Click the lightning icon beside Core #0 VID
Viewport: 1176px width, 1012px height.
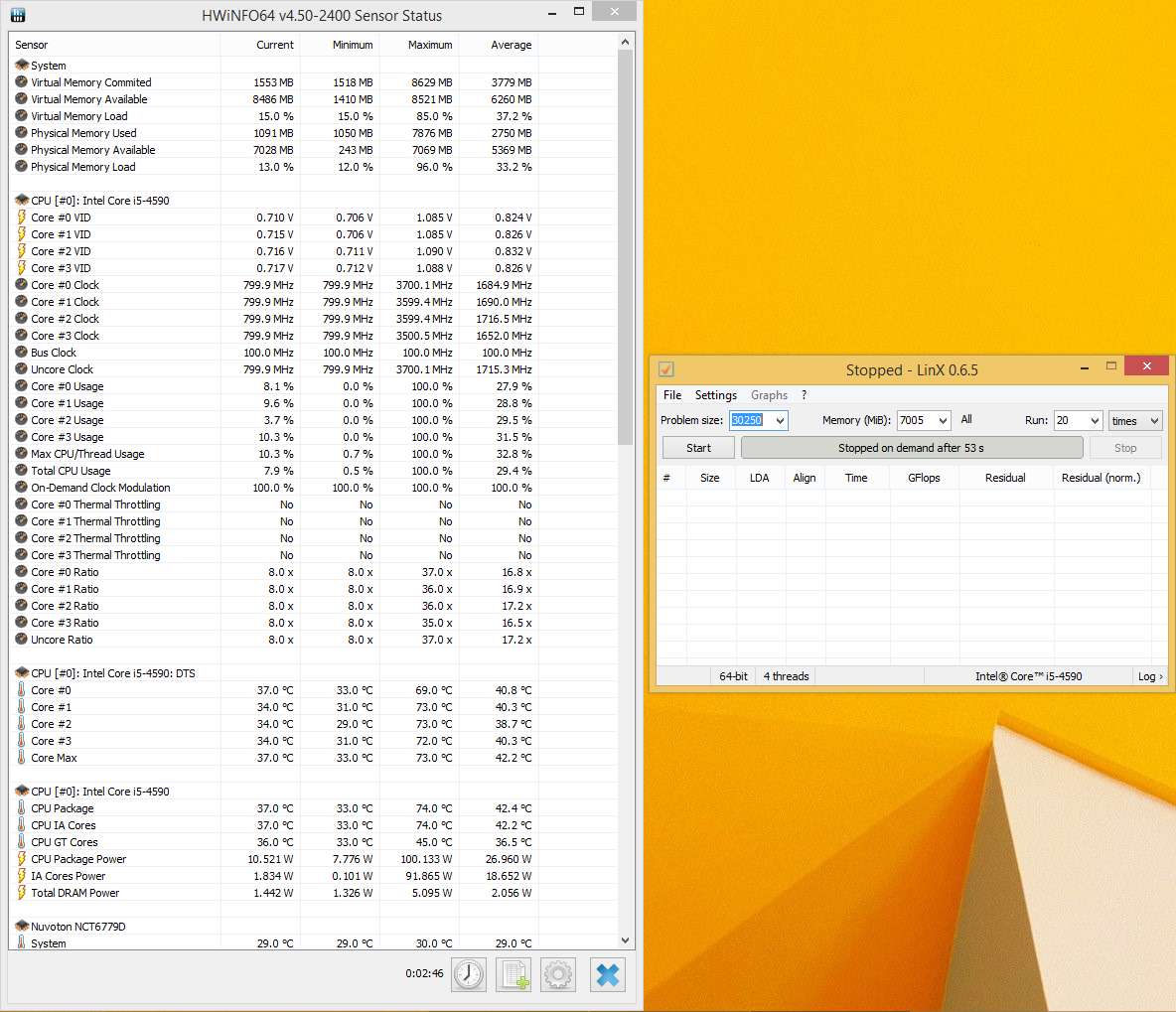point(21,217)
